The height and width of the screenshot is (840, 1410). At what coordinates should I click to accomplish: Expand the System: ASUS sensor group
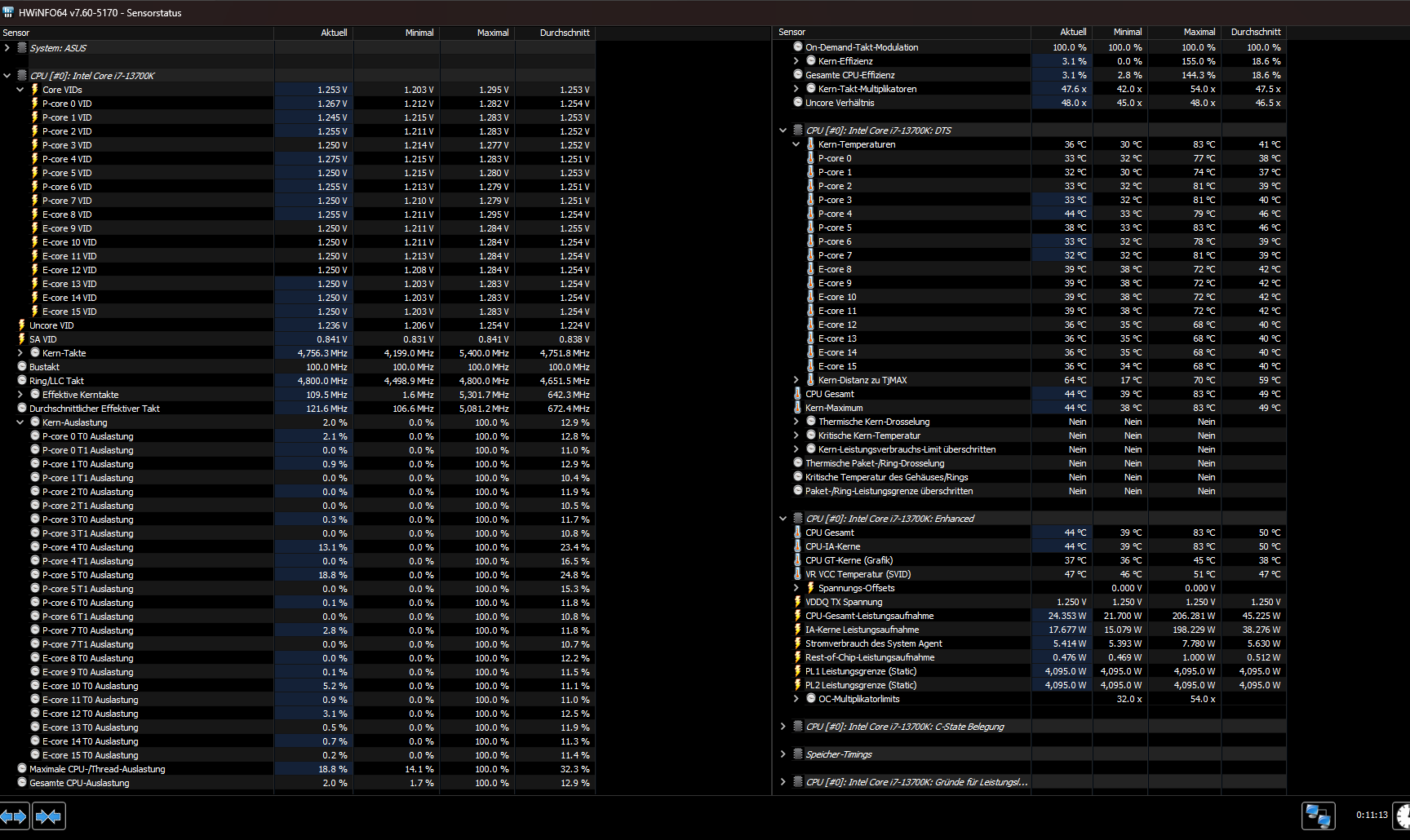pos(7,48)
